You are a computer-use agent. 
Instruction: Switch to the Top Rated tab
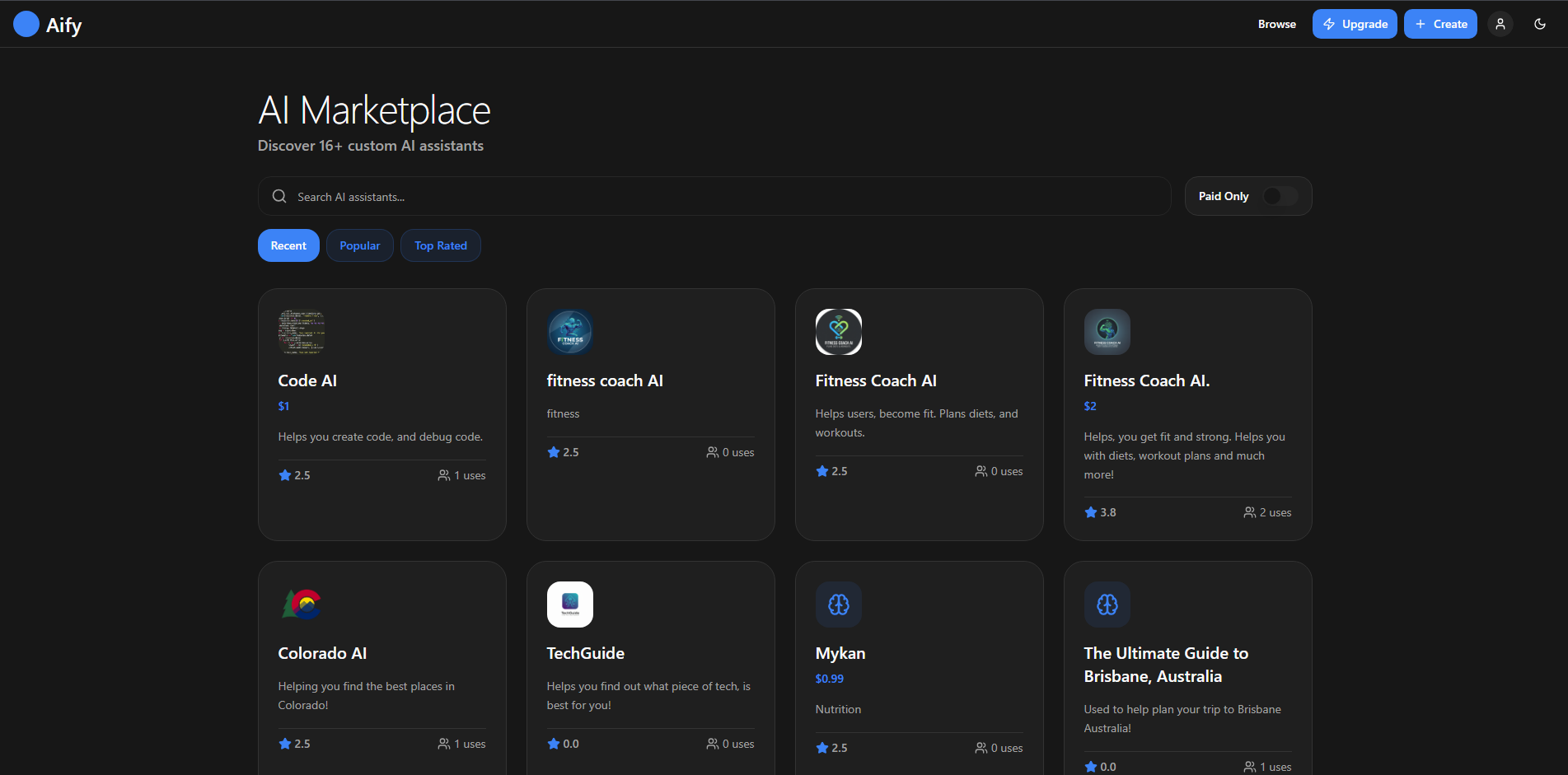point(441,245)
